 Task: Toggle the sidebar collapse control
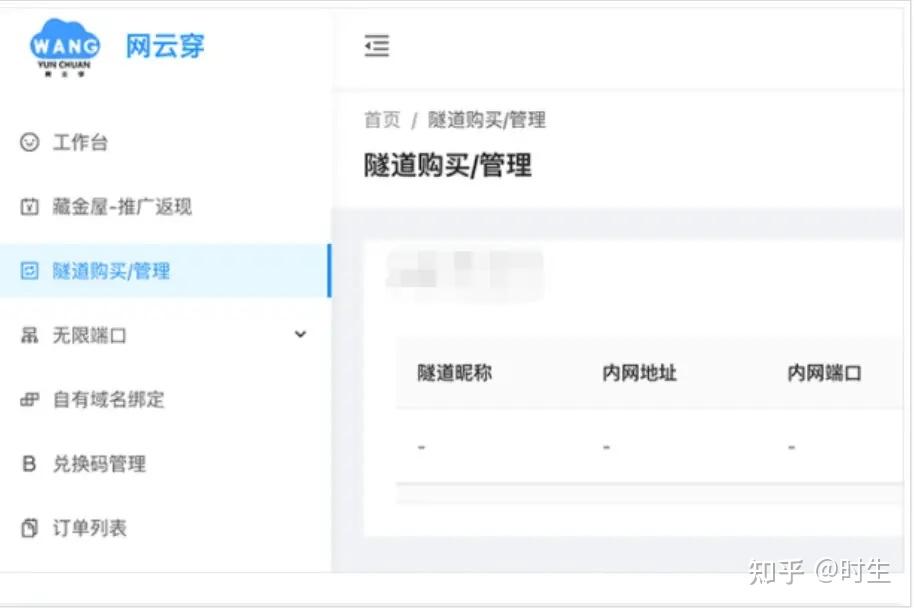tap(376, 46)
